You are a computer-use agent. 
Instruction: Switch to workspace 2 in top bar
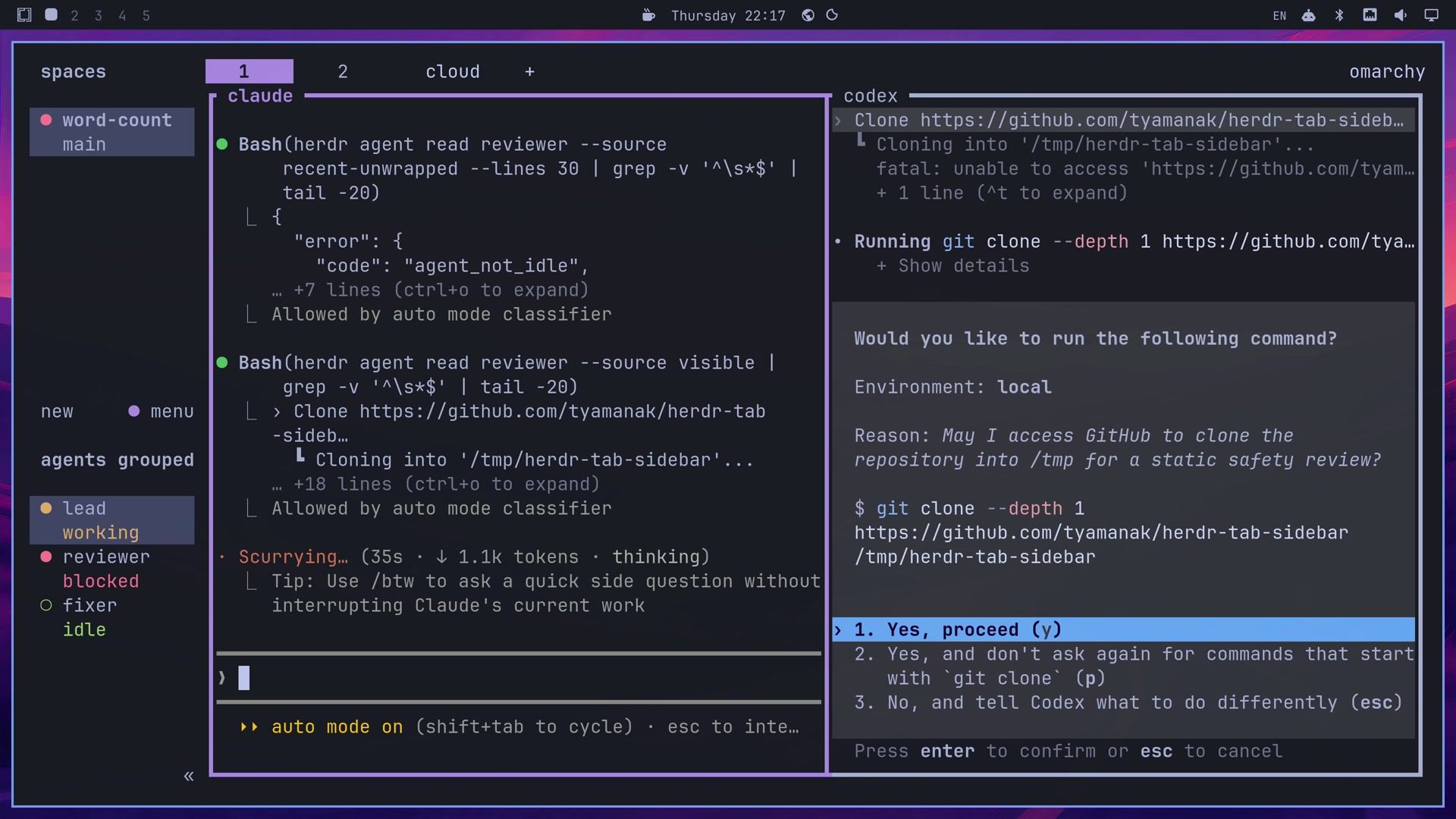[74, 15]
